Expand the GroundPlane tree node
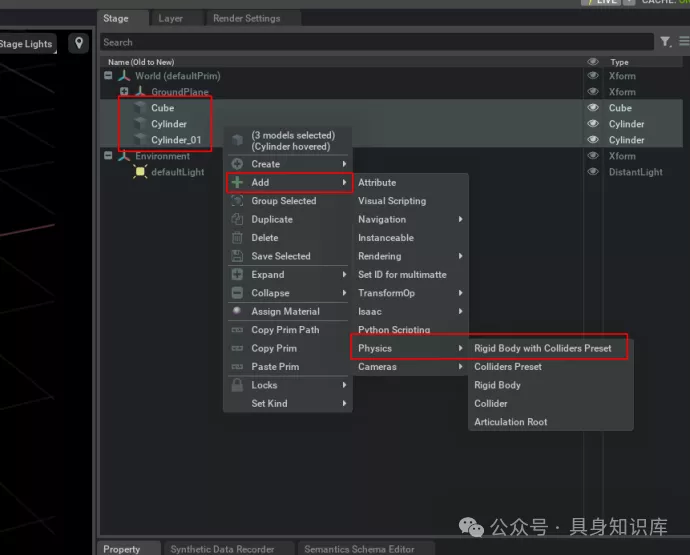The image size is (690, 555). [x=124, y=92]
